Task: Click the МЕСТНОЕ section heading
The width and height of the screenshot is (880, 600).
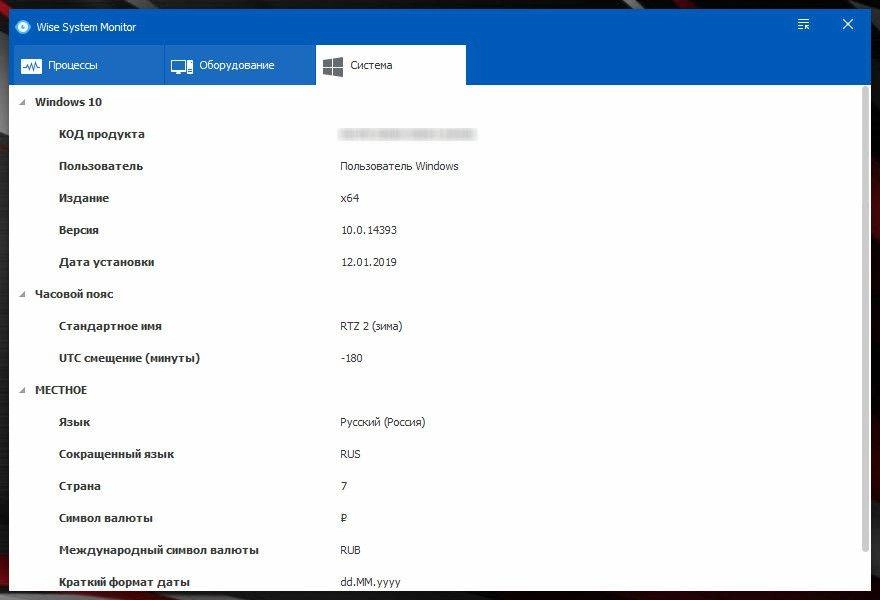Action: pos(61,390)
